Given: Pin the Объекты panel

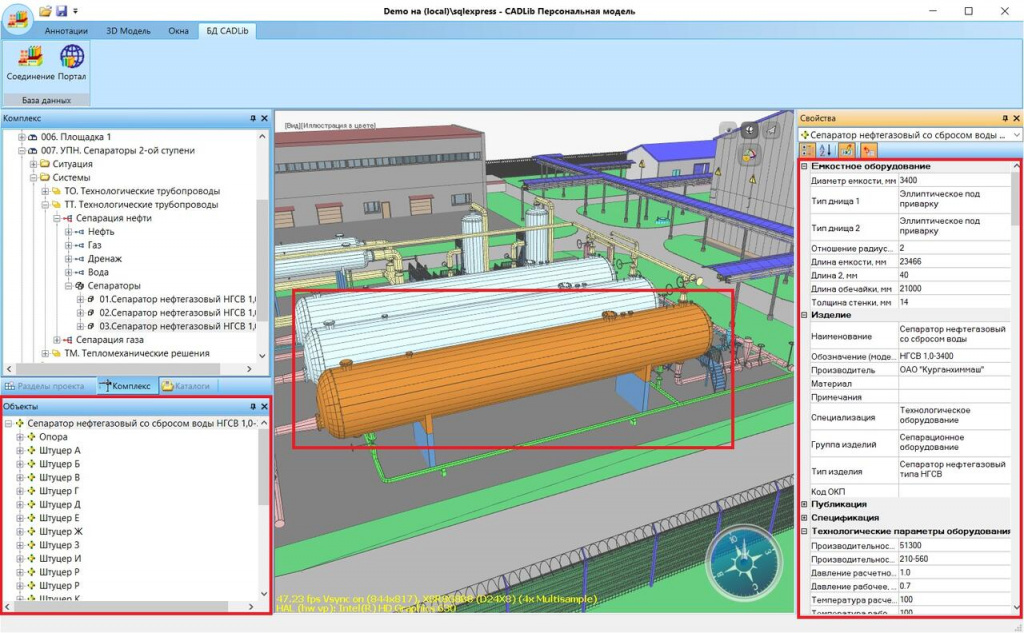Looking at the screenshot, I should (253, 406).
